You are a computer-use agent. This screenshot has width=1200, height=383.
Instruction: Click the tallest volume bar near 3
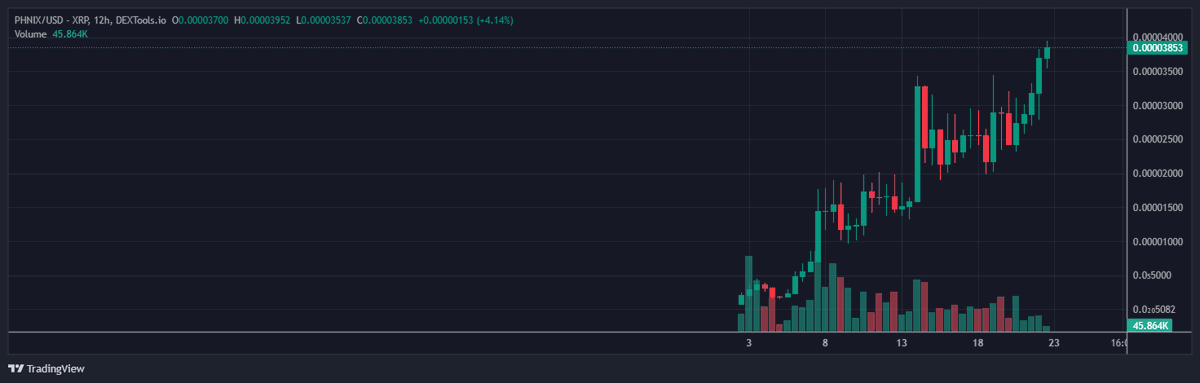click(x=749, y=293)
